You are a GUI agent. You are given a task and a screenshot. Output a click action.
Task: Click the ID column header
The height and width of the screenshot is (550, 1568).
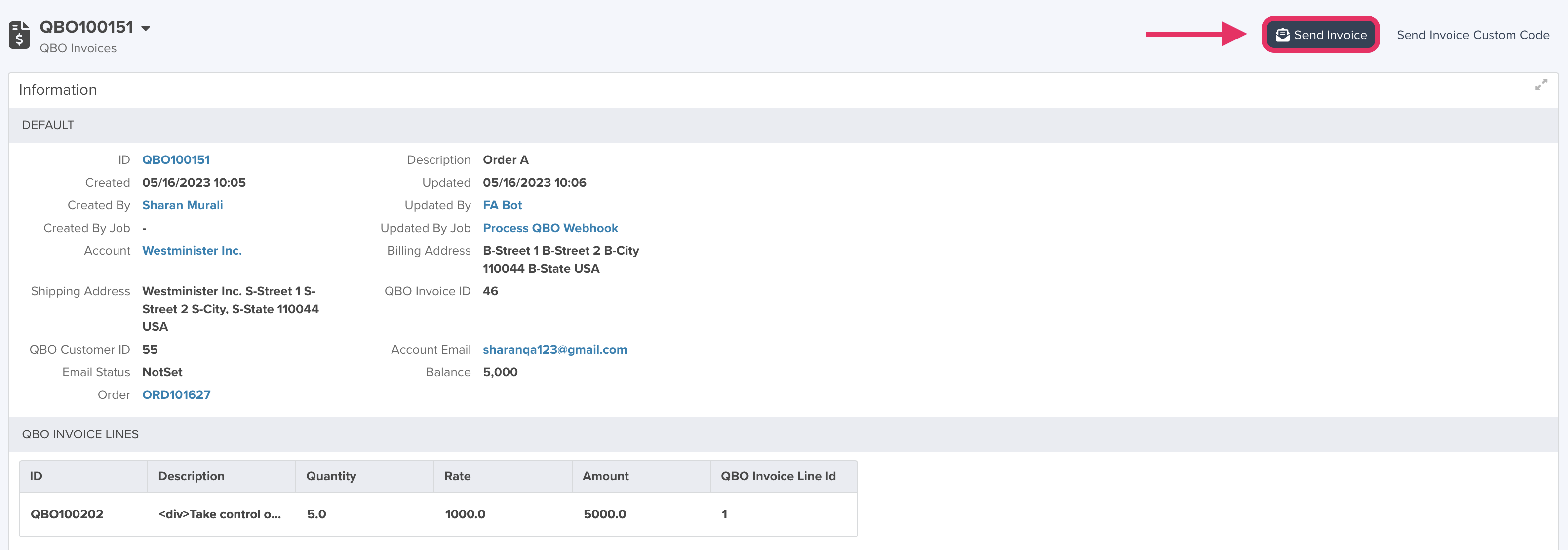click(x=83, y=476)
